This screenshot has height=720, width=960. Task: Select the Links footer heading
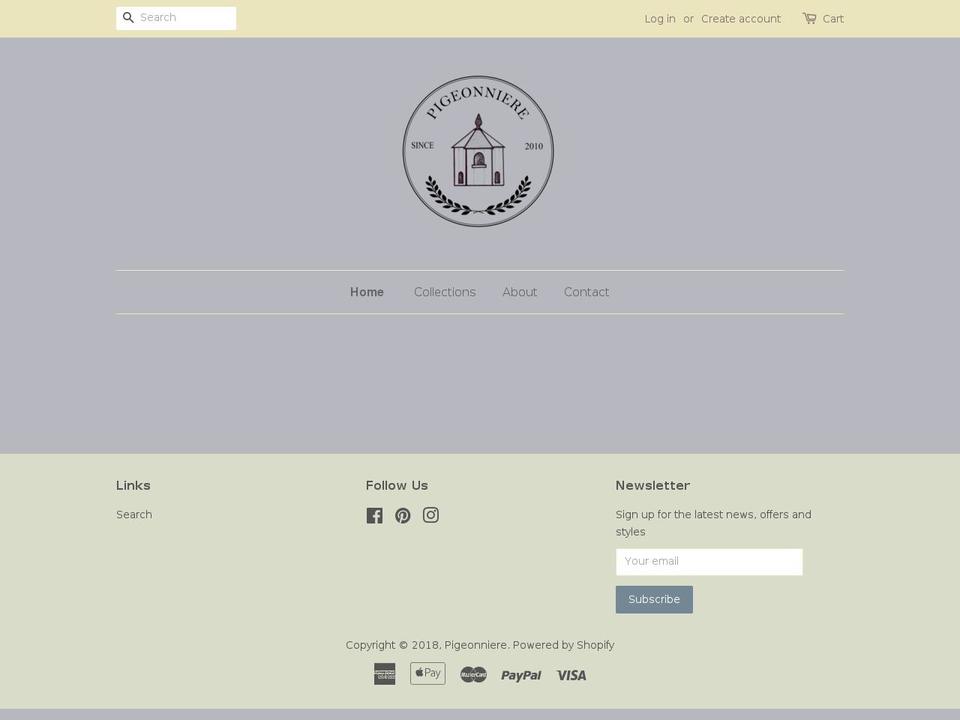tap(133, 486)
